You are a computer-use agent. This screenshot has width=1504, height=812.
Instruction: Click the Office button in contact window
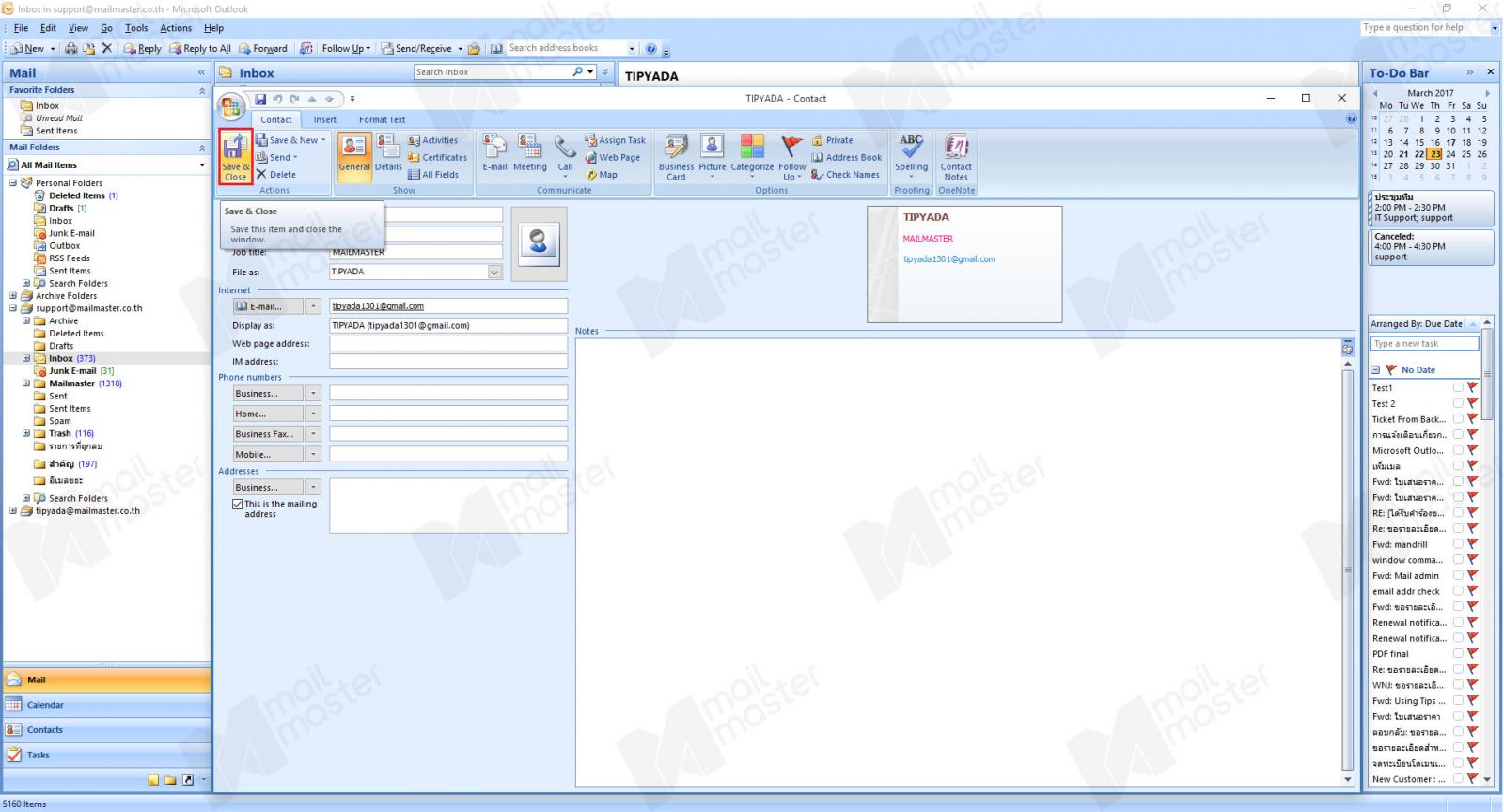pyautogui.click(x=230, y=106)
